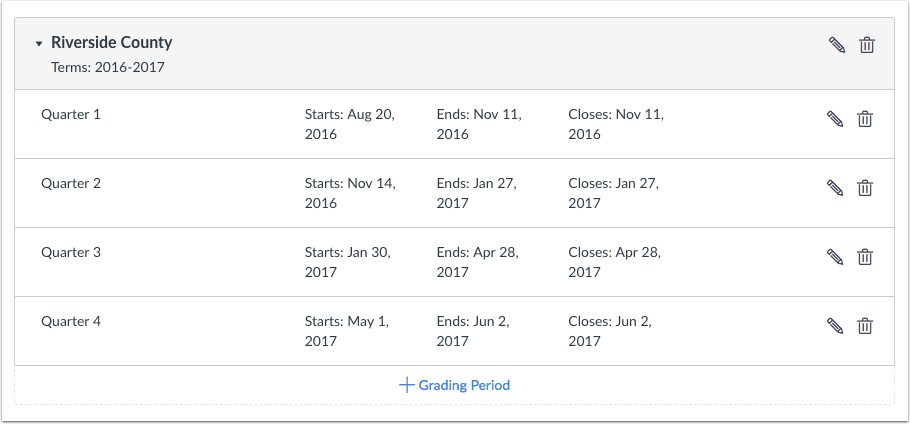Edit the Riverside County grading period set

pos(836,45)
